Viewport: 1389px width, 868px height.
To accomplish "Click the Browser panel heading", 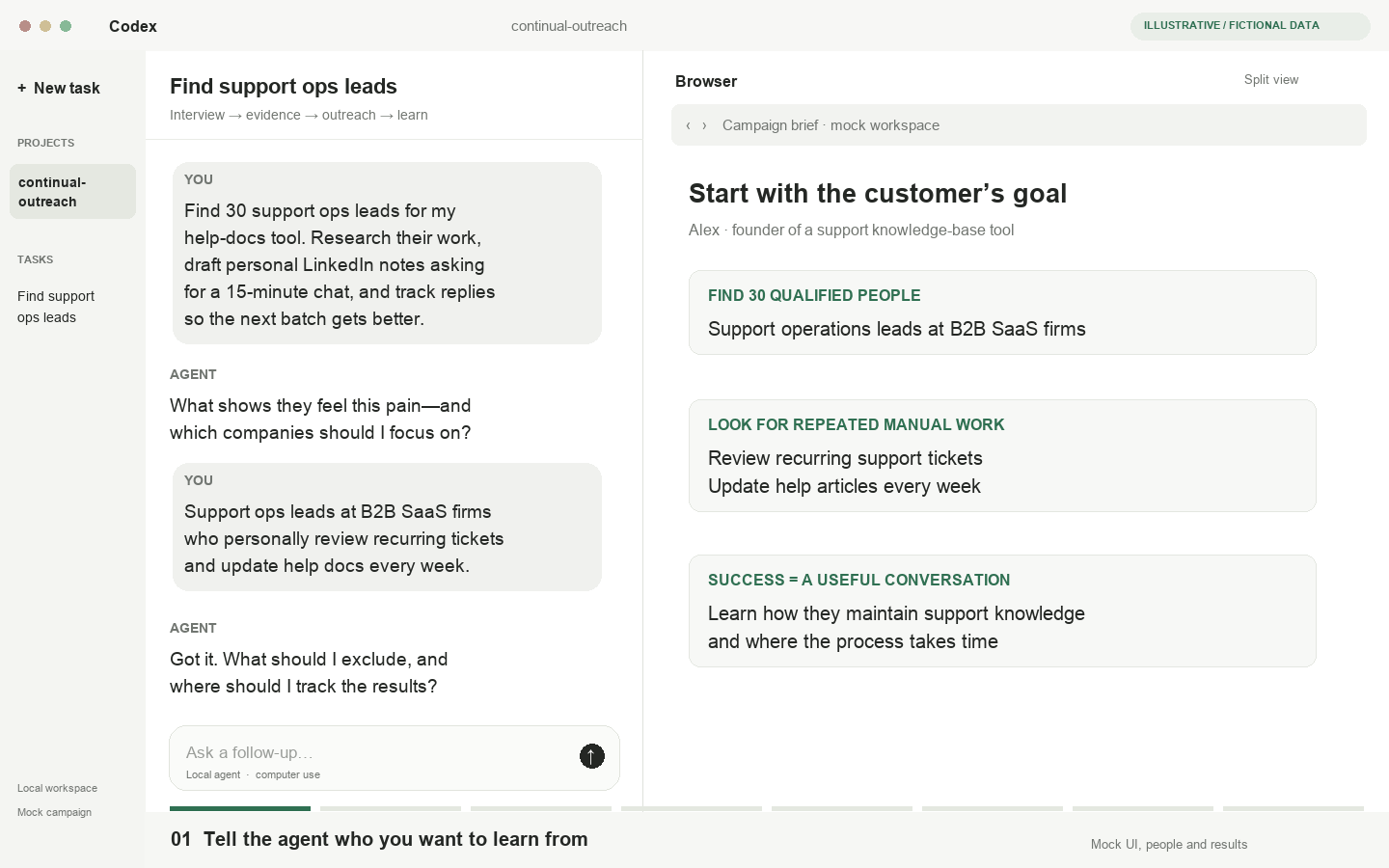I will tap(706, 82).
